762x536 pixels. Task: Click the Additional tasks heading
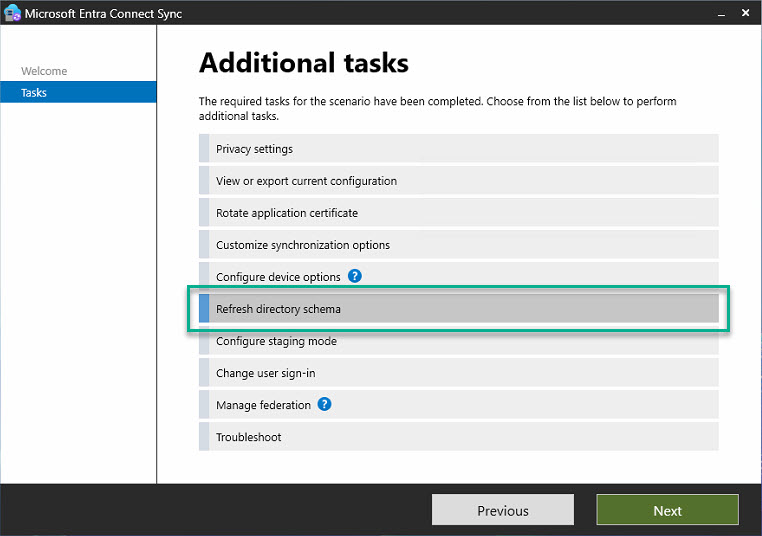pos(304,63)
